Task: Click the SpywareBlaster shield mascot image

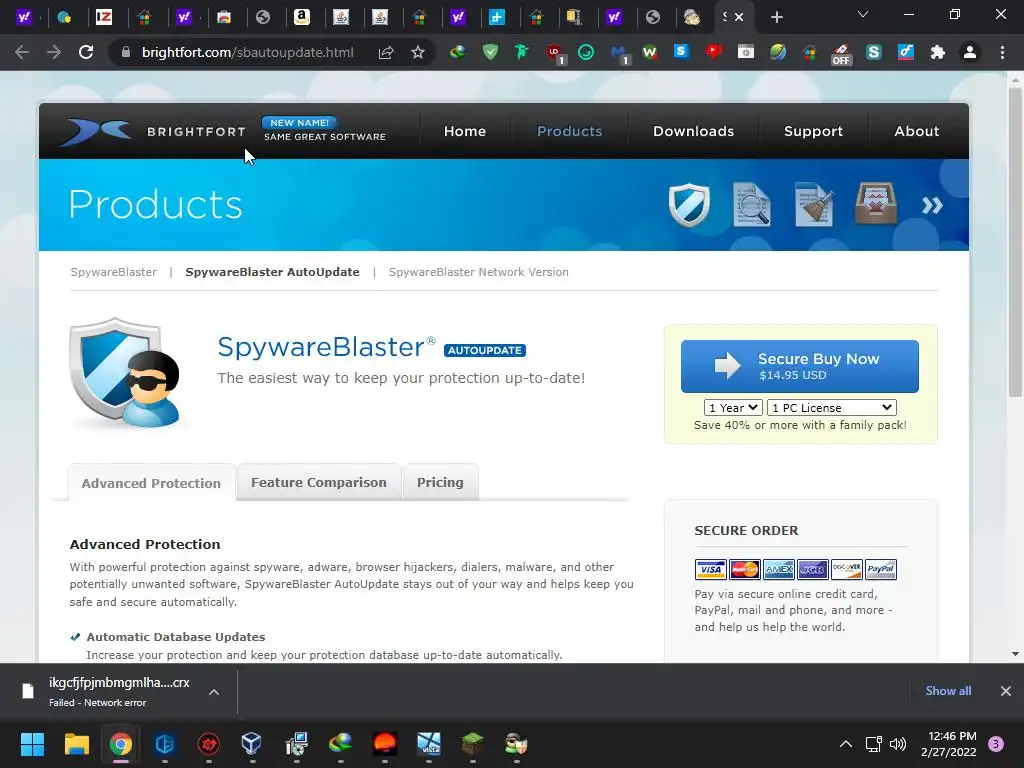Action: tap(125, 373)
